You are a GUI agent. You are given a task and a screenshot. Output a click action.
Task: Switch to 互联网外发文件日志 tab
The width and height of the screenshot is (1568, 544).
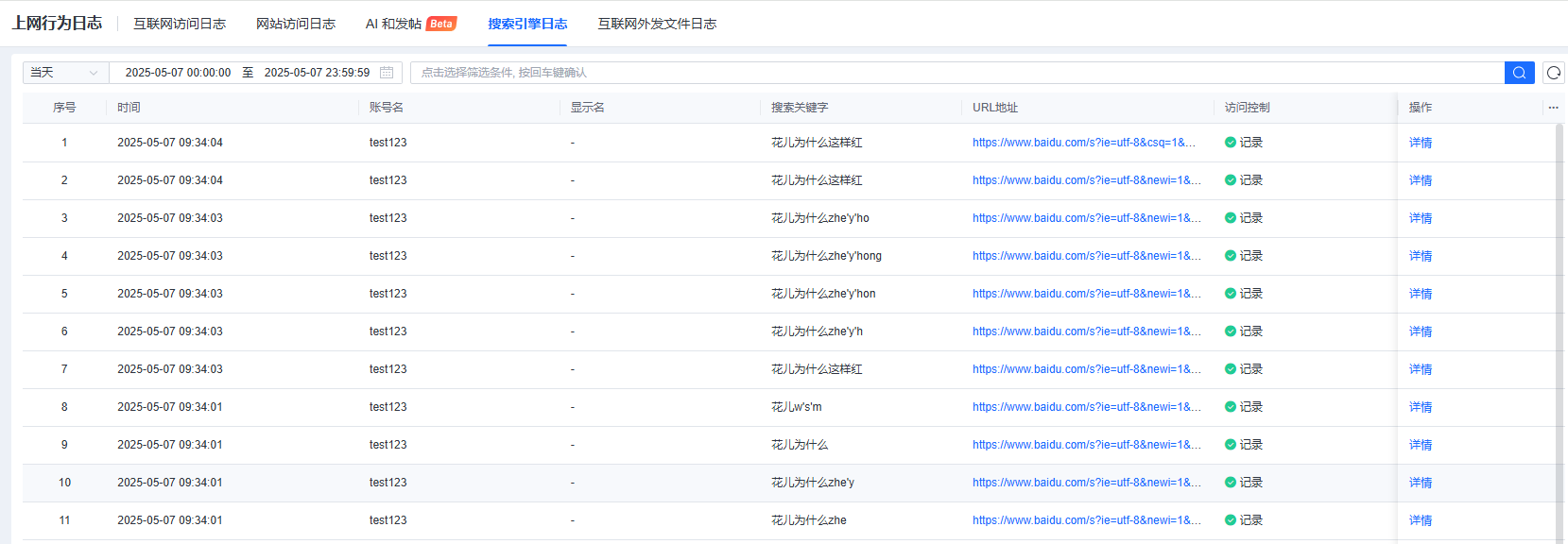657,24
